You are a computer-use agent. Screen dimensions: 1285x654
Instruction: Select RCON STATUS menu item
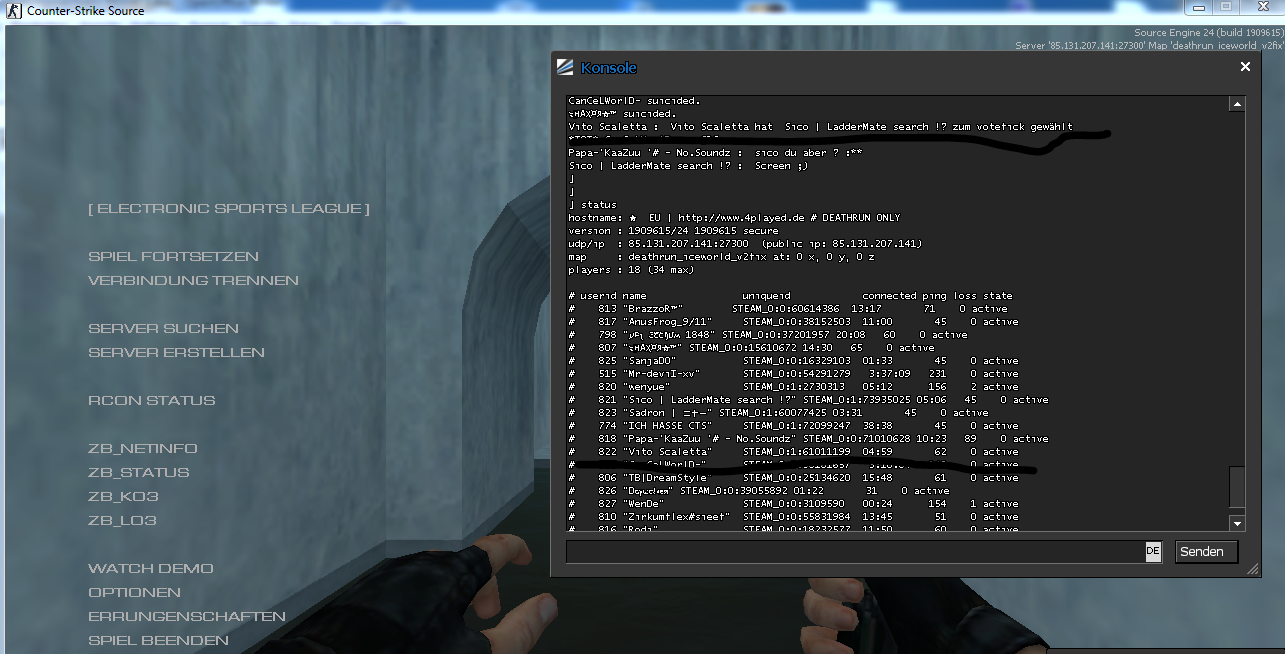point(152,401)
